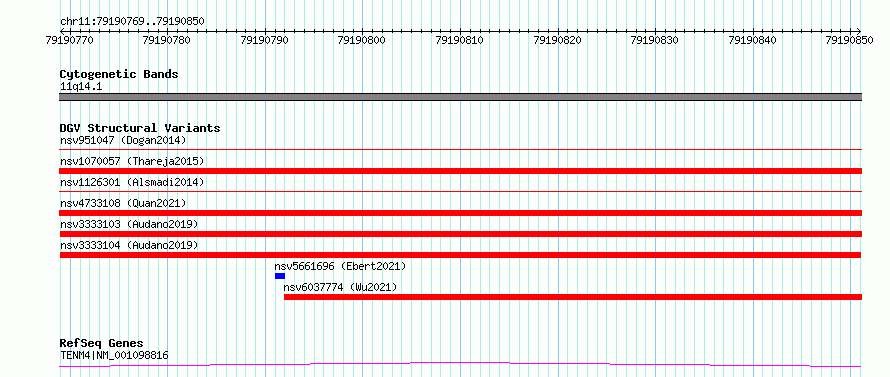Click the Cytogenetic Bands track title
This screenshot has height=377, width=890.
tap(119, 74)
